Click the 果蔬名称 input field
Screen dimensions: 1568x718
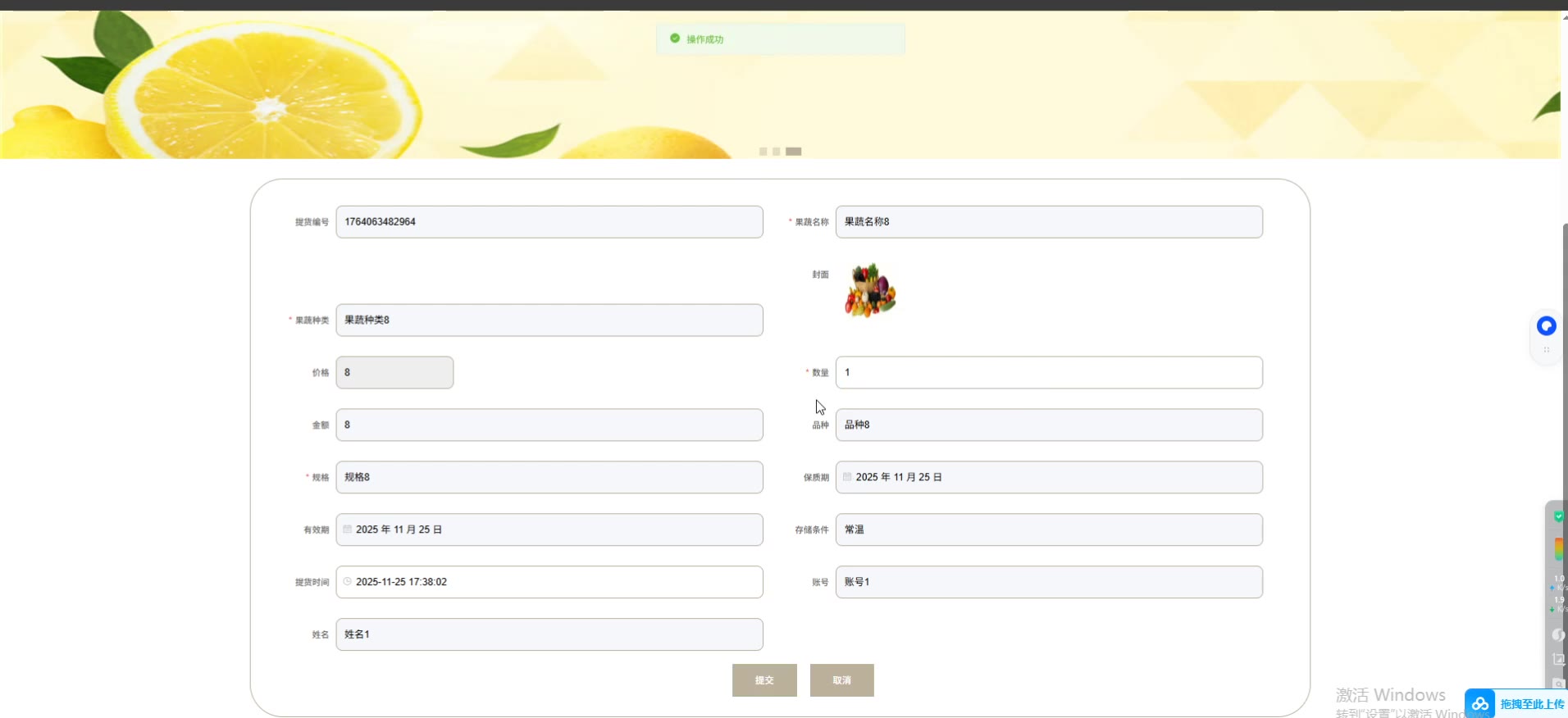point(1049,222)
